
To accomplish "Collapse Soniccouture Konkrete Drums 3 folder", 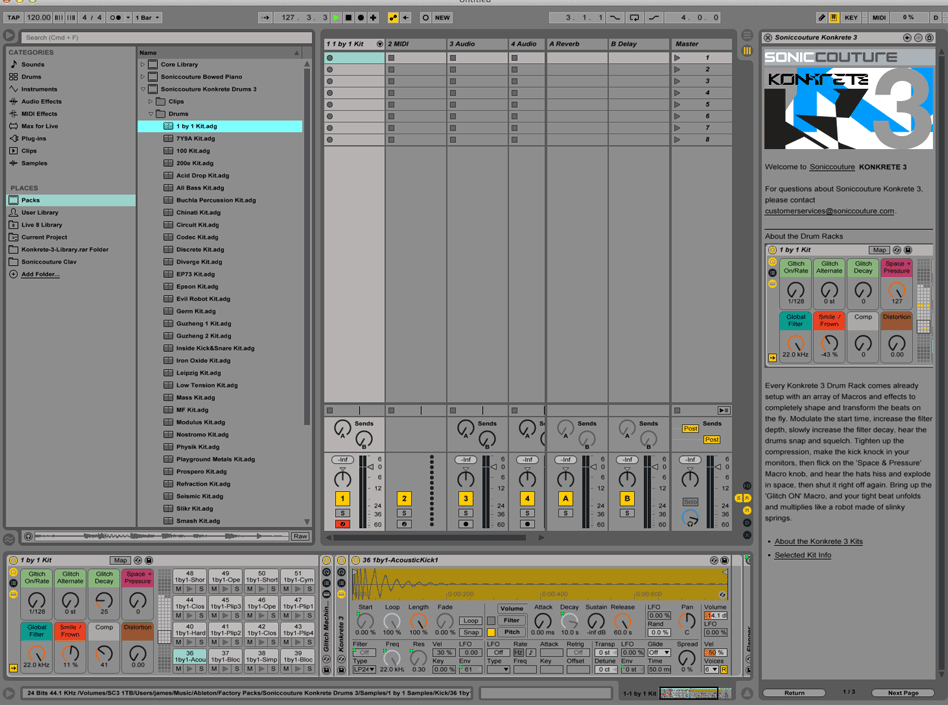I will click(143, 89).
